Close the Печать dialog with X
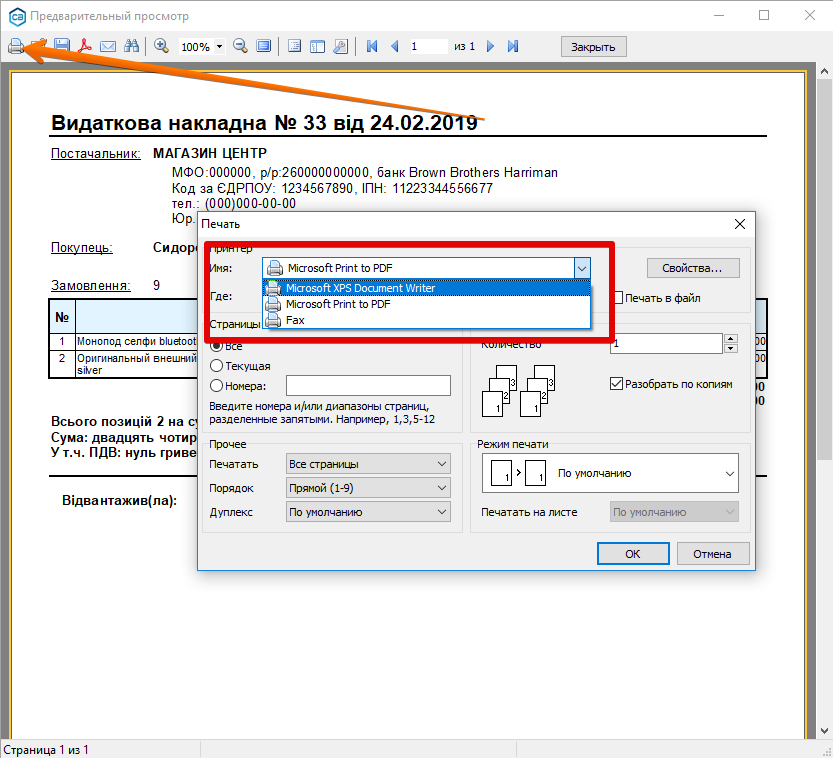833x758 pixels. pyautogui.click(x=740, y=224)
